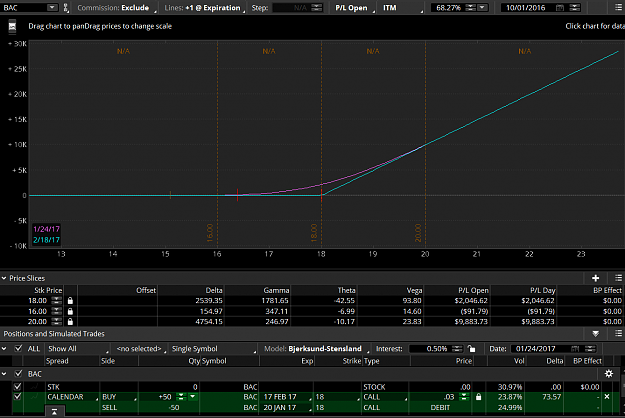Toggle the BAC group checkbox

(18, 374)
